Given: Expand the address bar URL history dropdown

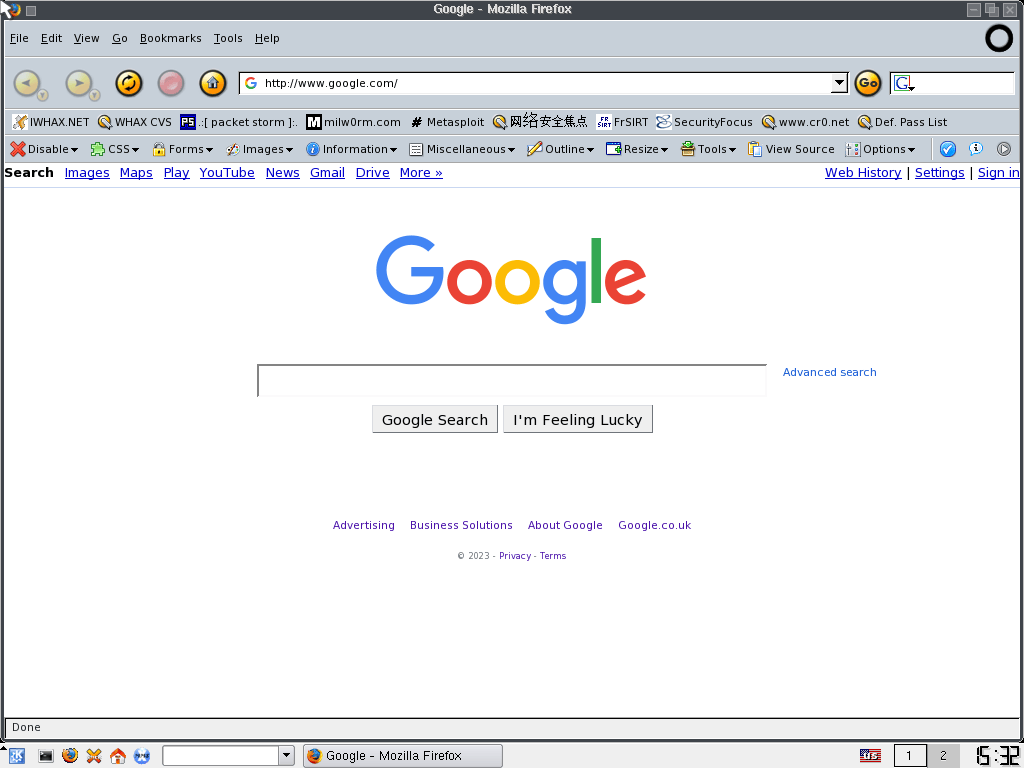Looking at the screenshot, I should [839, 84].
